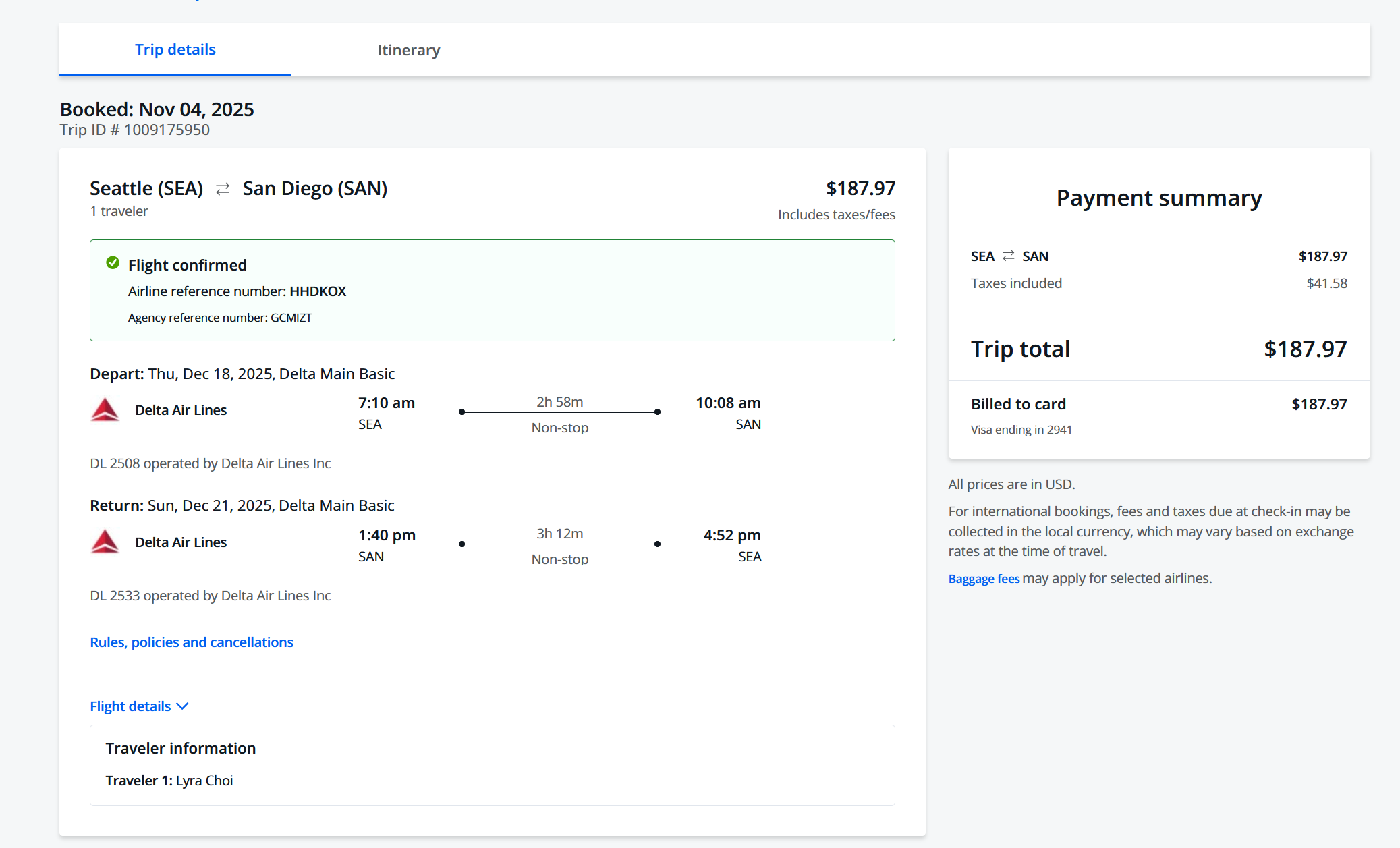The height and width of the screenshot is (848, 1400).
Task: Click round-trip arrows icon in Payment summary
Action: point(1008,256)
